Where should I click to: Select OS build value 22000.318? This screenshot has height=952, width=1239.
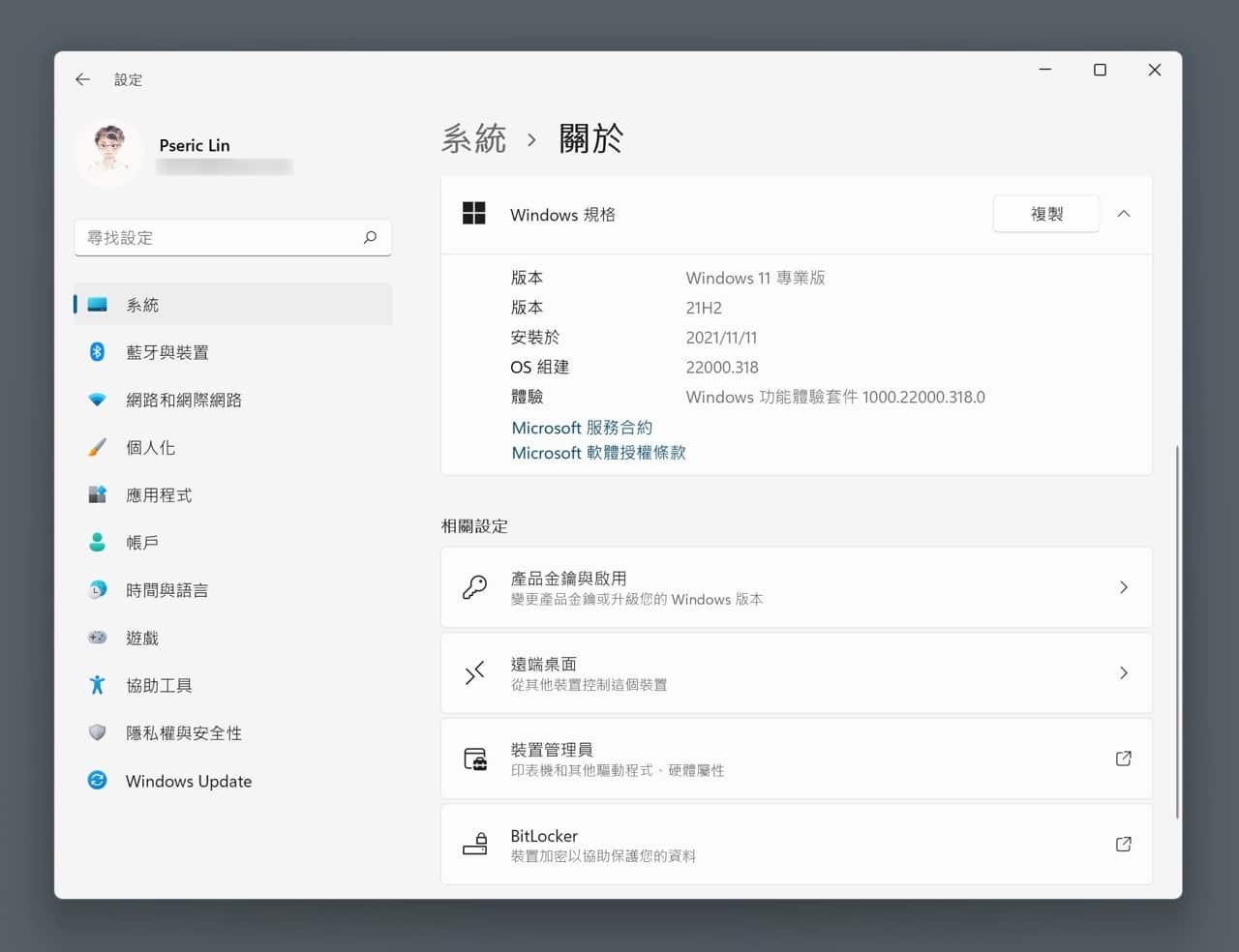[722, 368]
